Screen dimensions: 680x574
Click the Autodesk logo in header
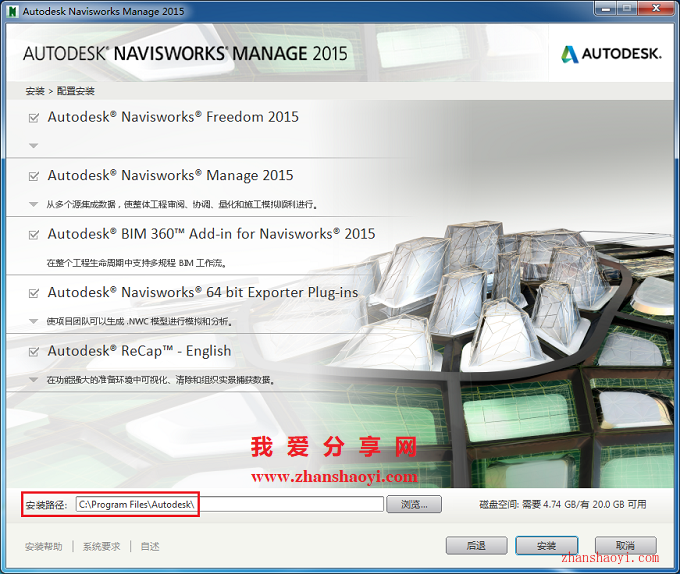pos(611,54)
